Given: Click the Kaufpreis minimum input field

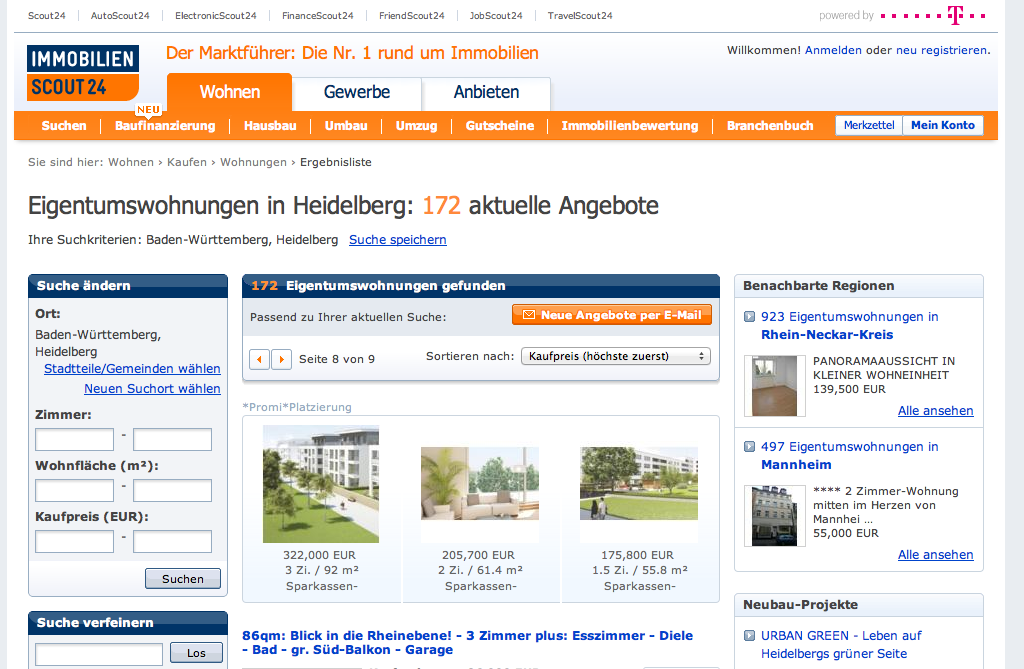Looking at the screenshot, I should coord(74,542).
